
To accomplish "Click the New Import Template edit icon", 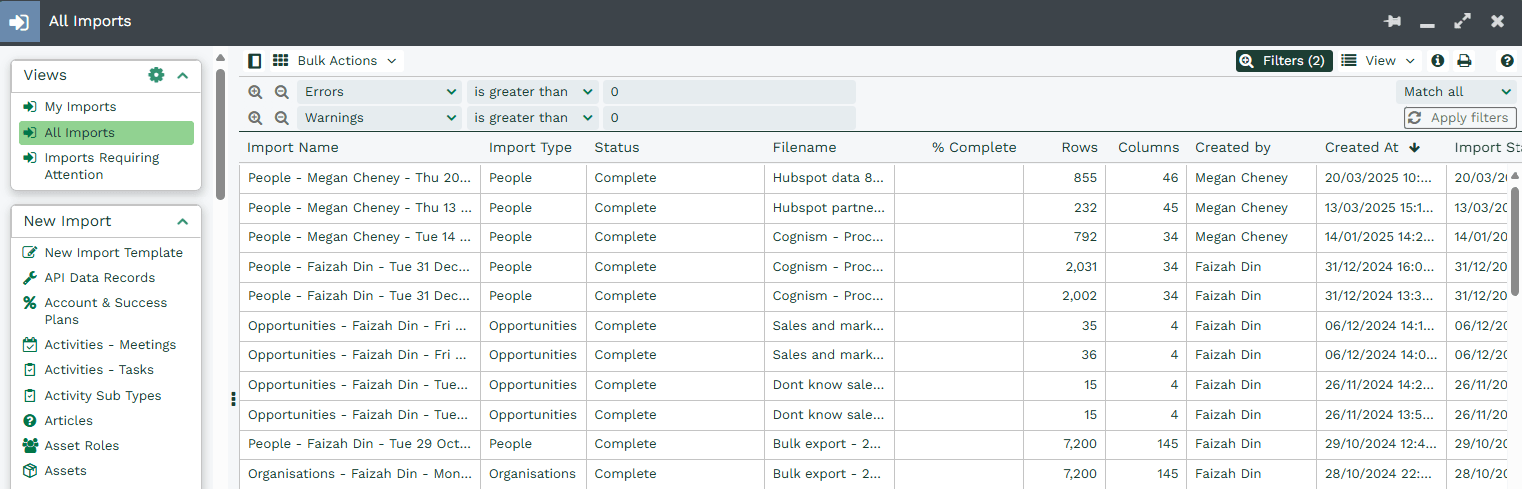I will (x=30, y=253).
